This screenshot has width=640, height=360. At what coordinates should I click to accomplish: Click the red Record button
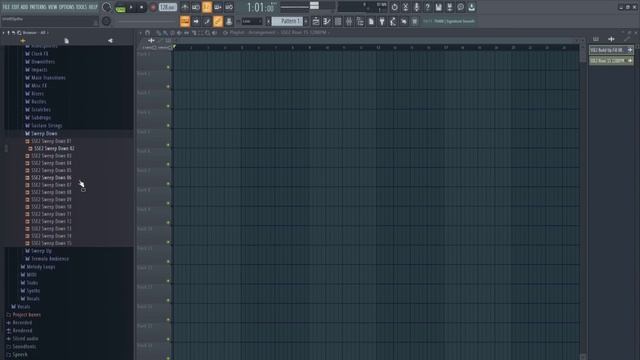(153, 7)
